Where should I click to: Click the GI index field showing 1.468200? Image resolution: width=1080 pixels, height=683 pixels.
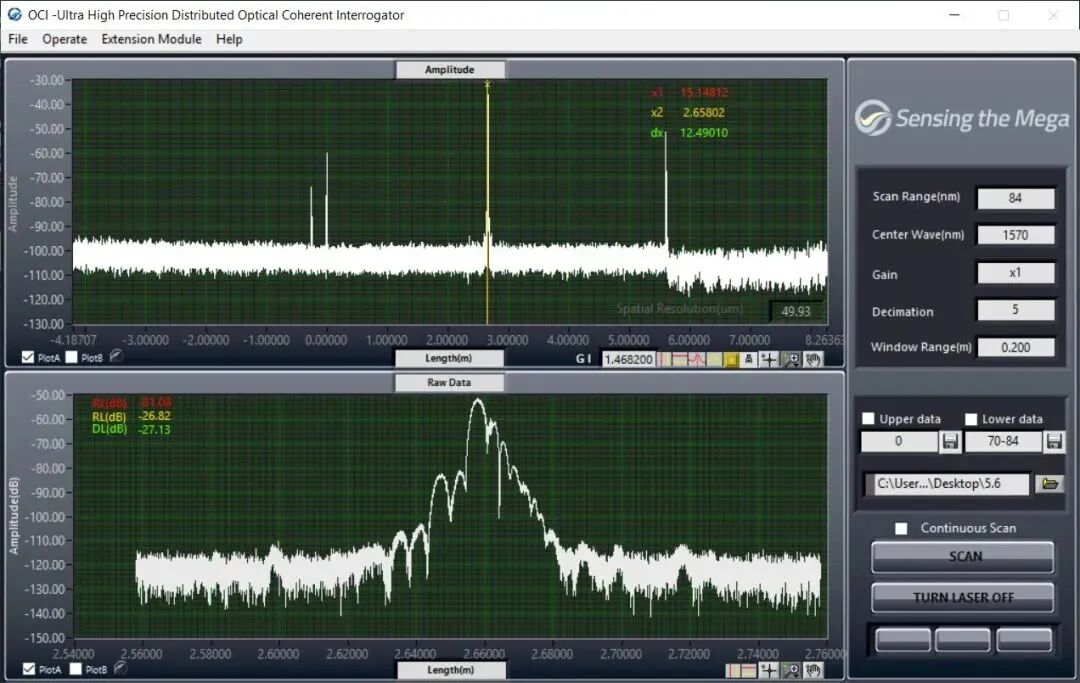click(x=628, y=359)
